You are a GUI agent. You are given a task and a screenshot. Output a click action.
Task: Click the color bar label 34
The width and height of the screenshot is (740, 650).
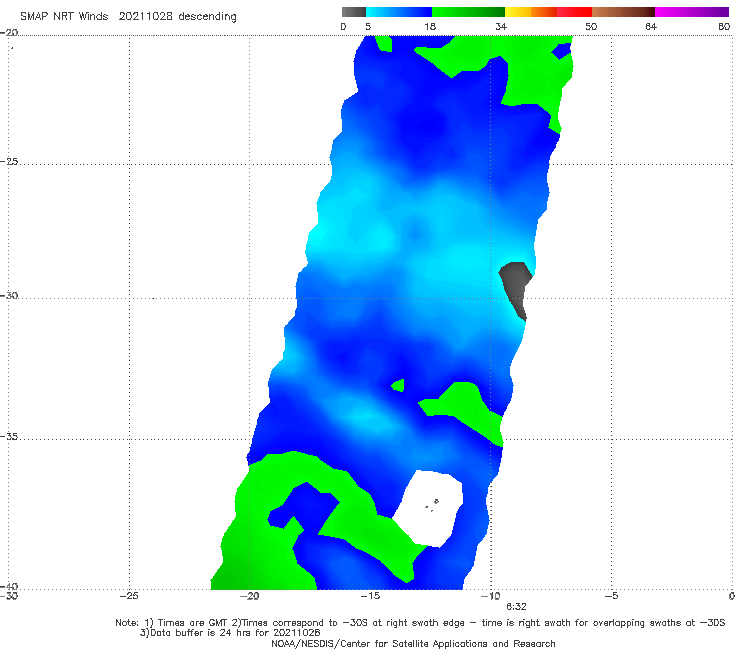coord(501,27)
